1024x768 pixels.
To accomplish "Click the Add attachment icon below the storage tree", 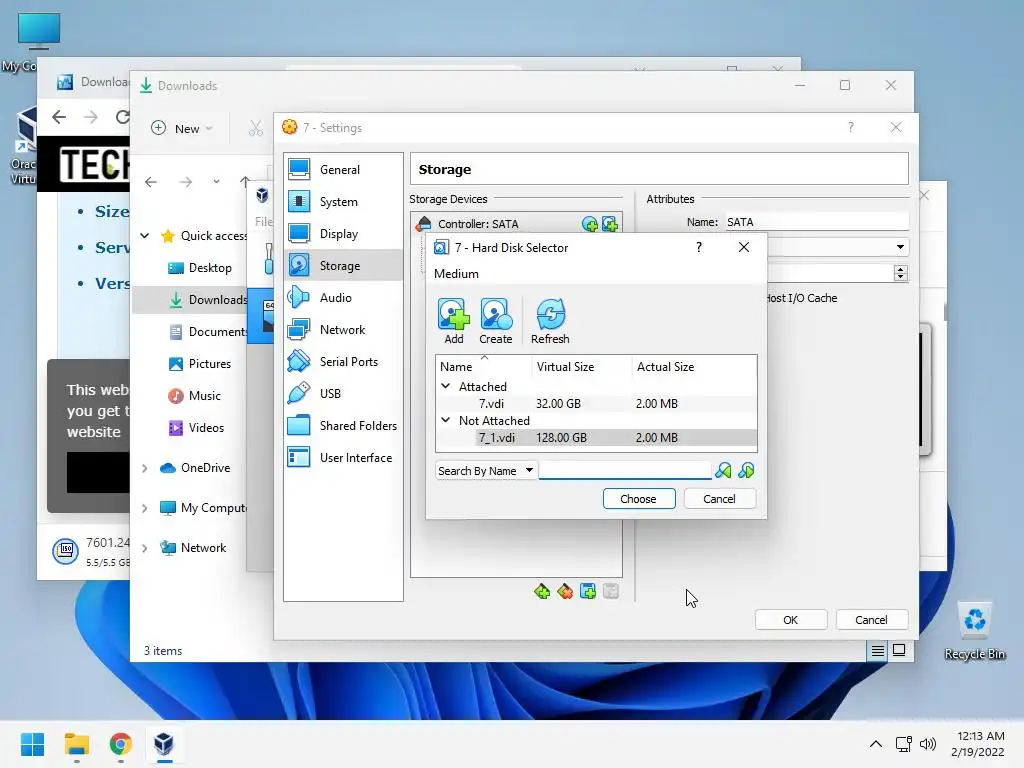I will [x=588, y=592].
